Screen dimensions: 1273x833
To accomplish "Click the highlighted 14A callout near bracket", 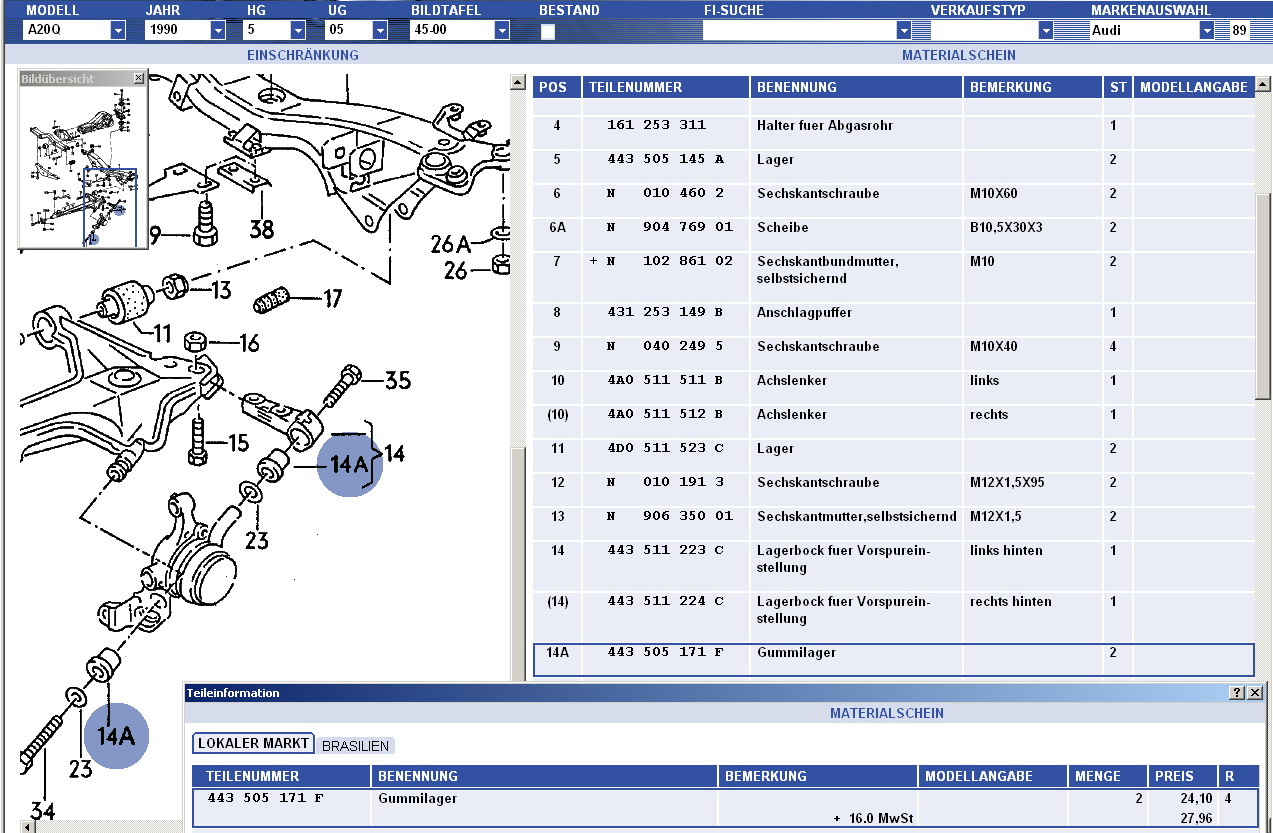I will [x=349, y=464].
